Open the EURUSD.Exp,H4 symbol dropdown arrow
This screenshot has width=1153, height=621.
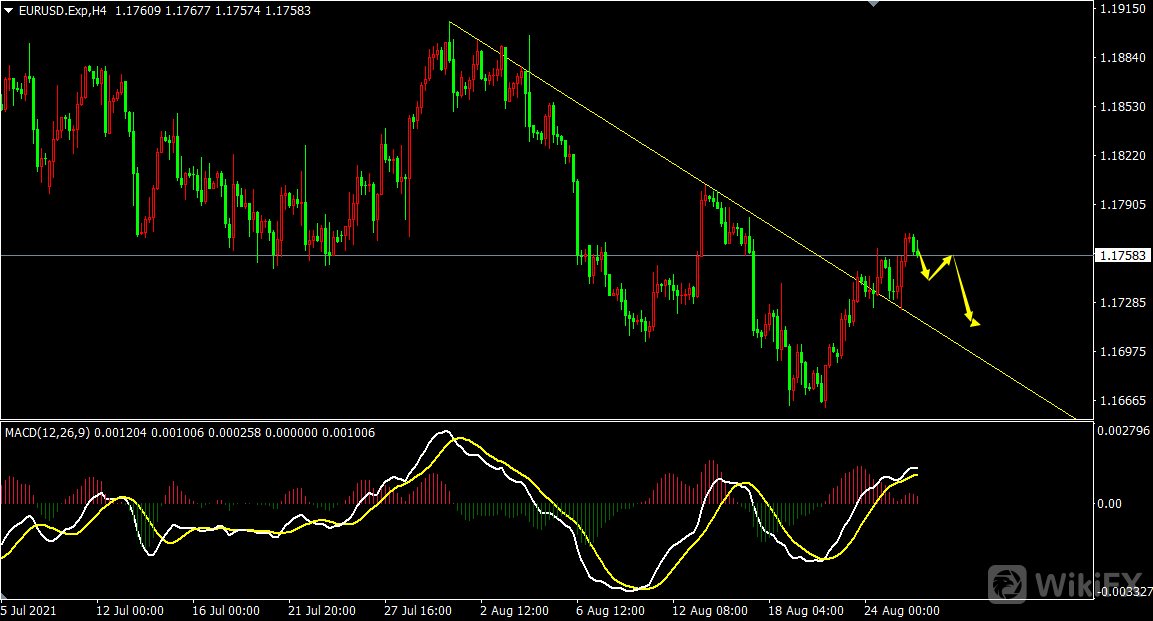(x=7, y=11)
